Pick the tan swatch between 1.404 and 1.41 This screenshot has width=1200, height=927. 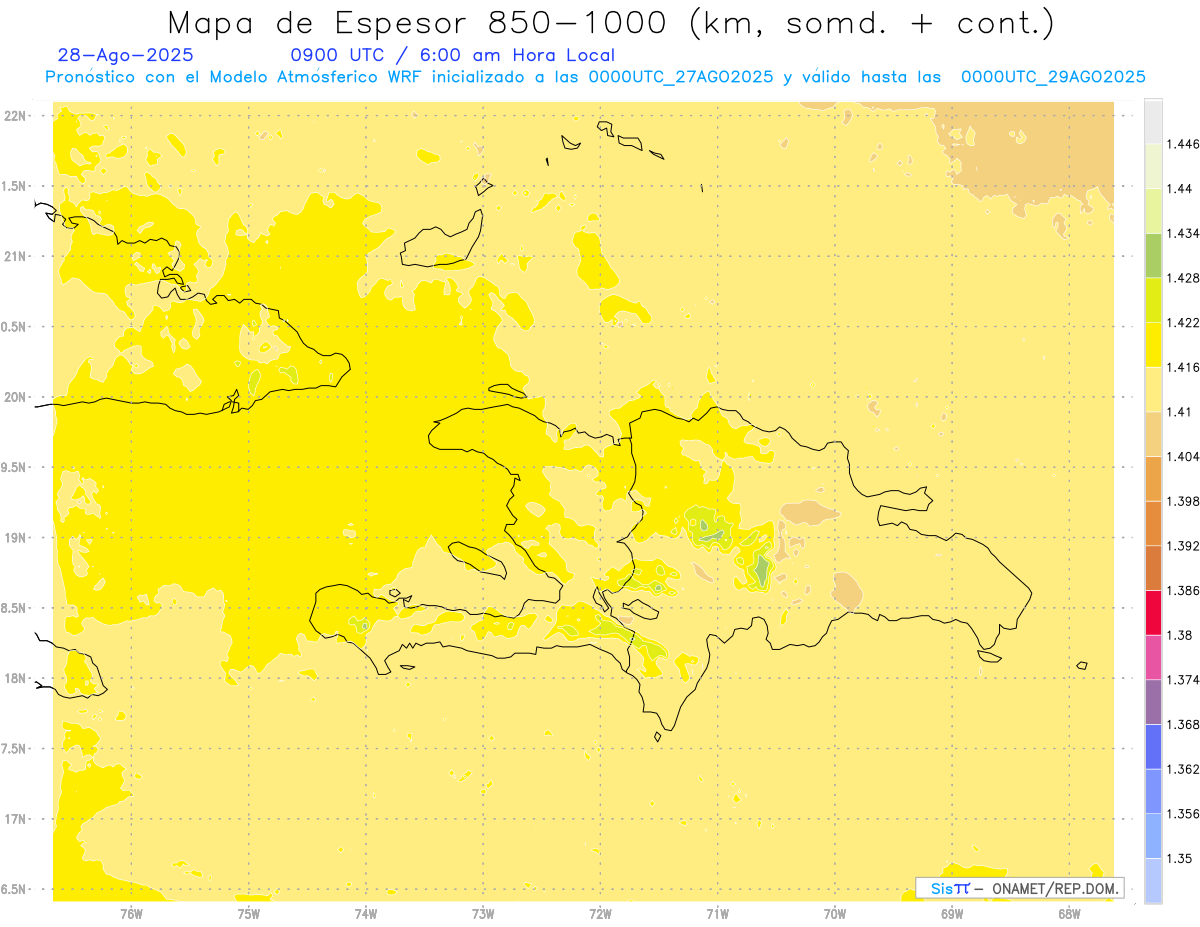(1153, 433)
